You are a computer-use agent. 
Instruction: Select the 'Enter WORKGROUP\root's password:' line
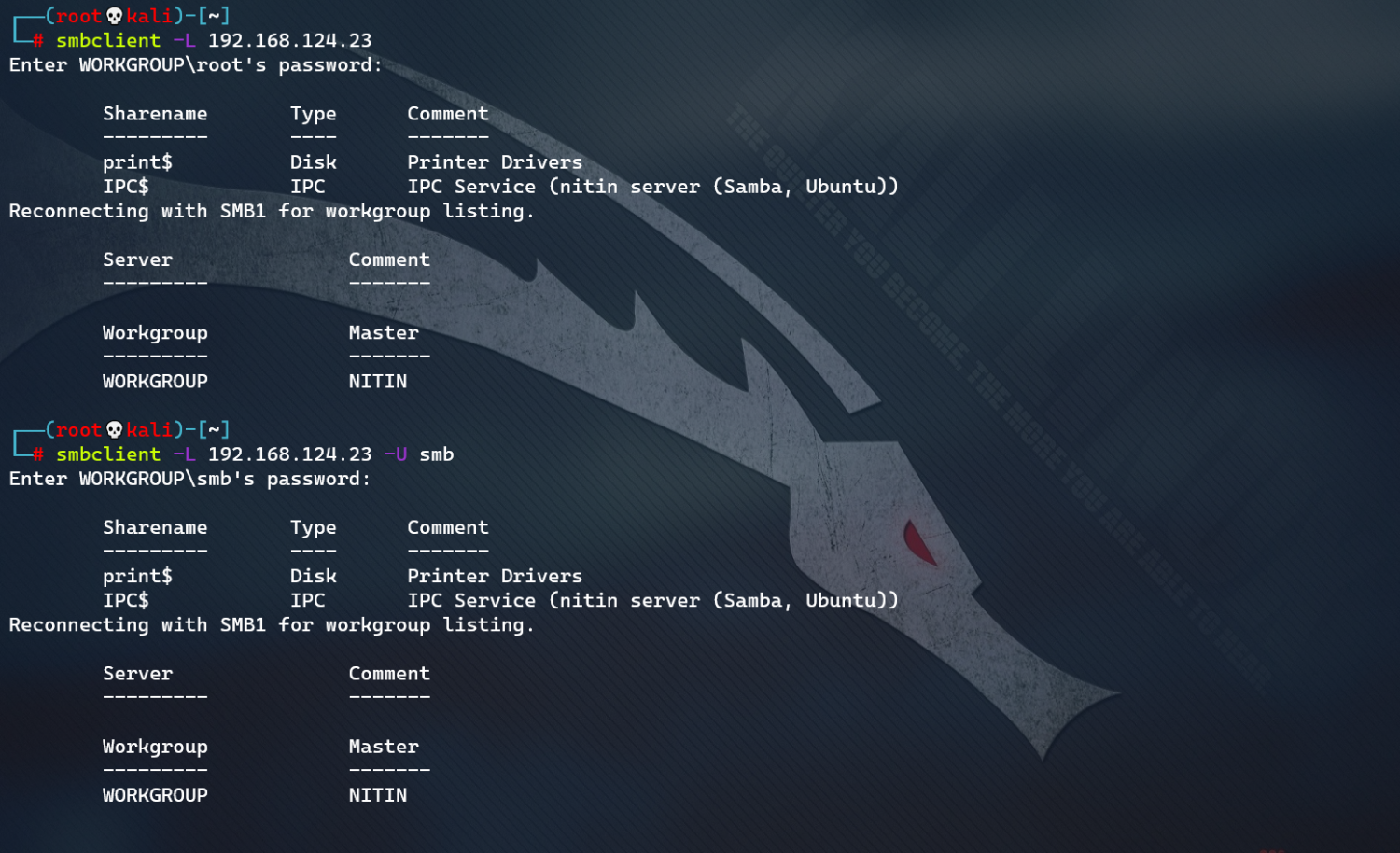(196, 65)
